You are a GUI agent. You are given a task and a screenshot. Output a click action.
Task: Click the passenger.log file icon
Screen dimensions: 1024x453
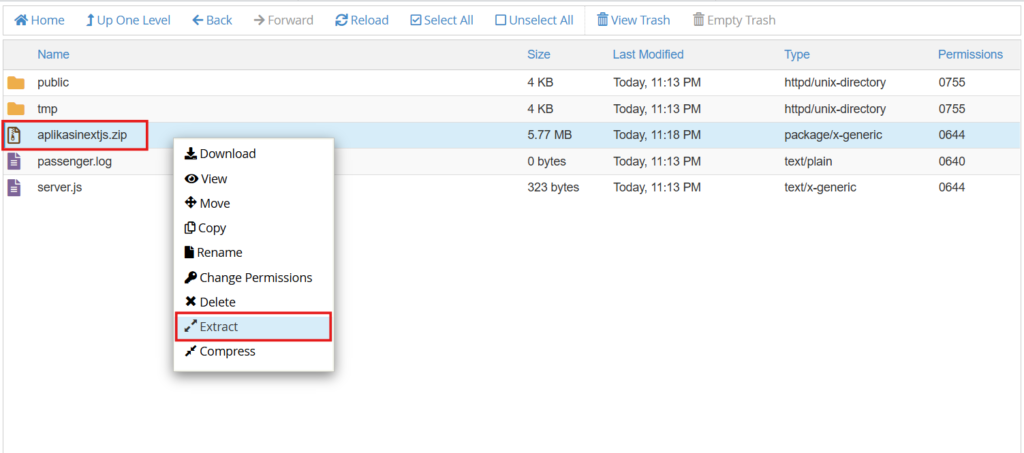point(14,161)
